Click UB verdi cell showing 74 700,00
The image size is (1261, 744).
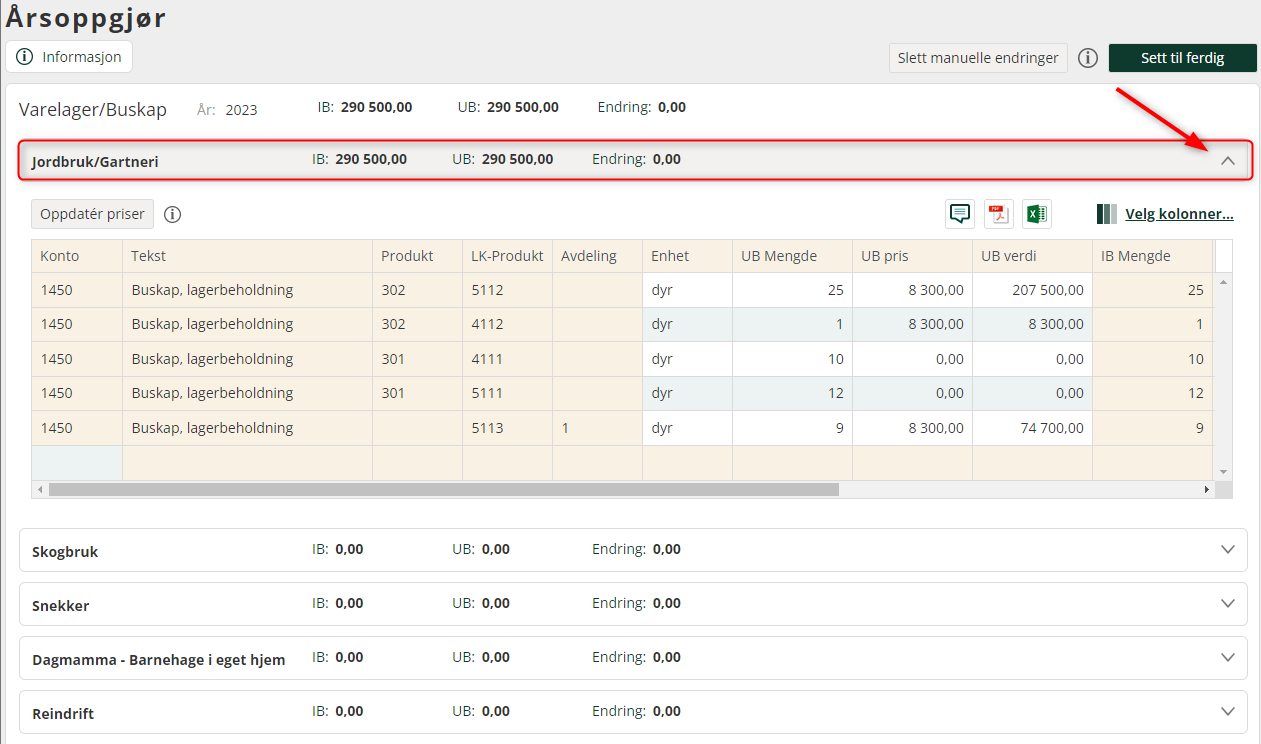(x=1032, y=428)
